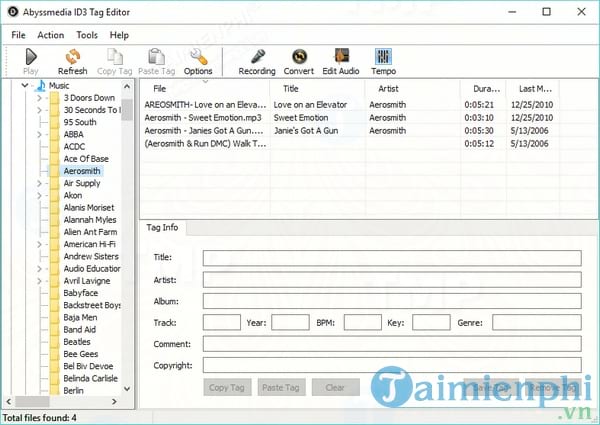
Task: Click into the Key input field
Action: [431, 322]
